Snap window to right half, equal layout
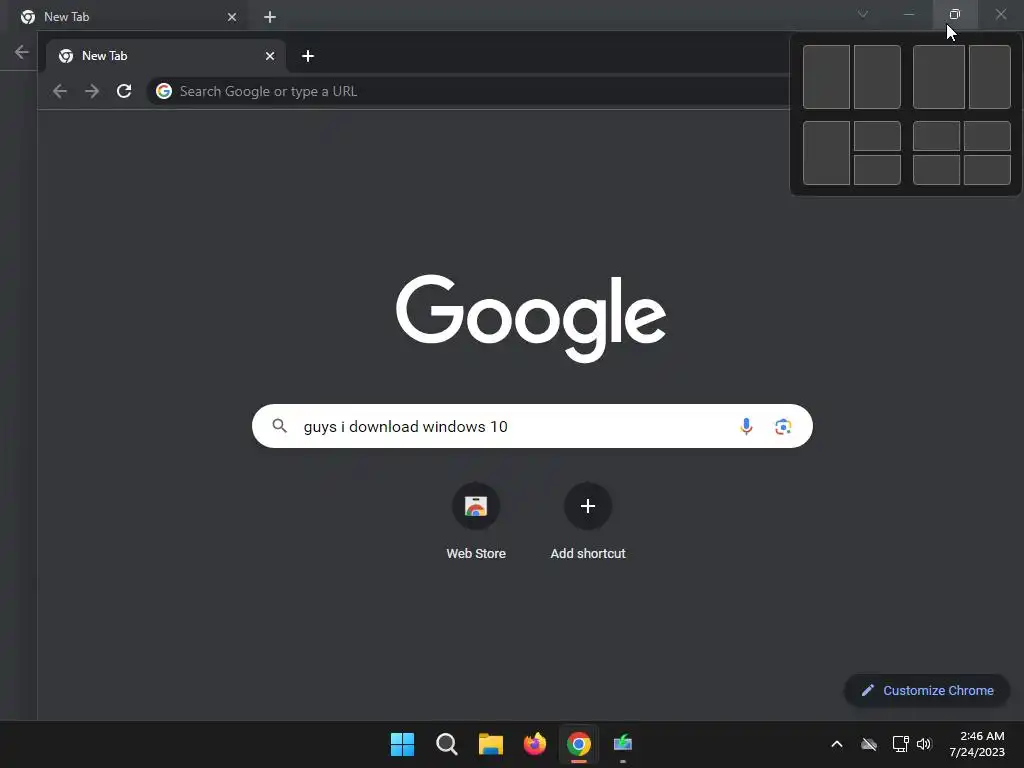Image resolution: width=1024 pixels, height=768 pixels. tap(877, 77)
